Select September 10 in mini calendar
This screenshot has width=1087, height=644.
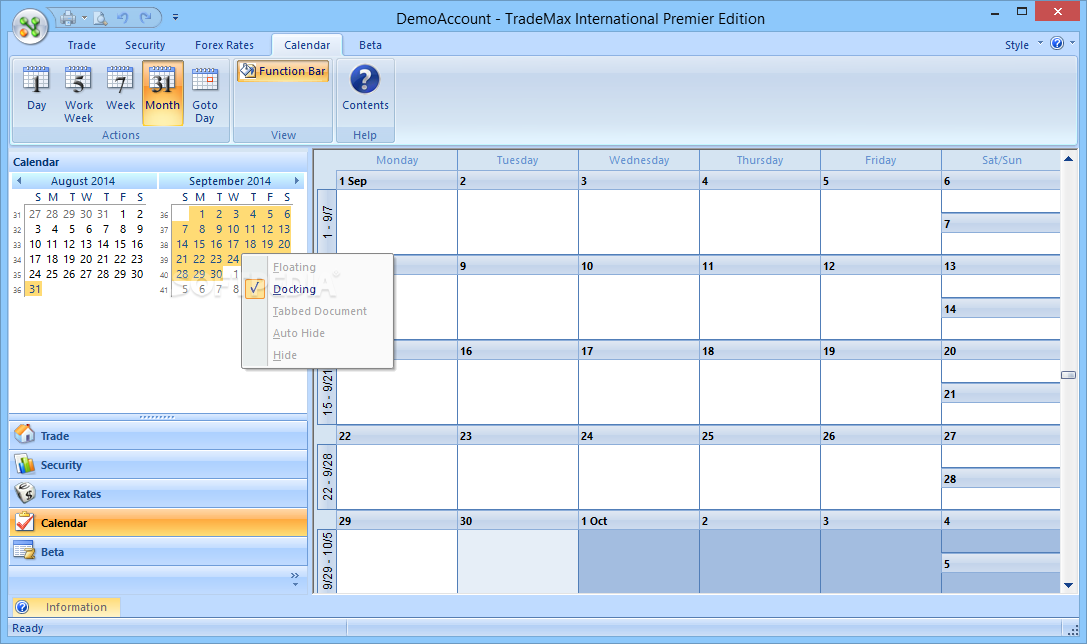tap(233, 229)
